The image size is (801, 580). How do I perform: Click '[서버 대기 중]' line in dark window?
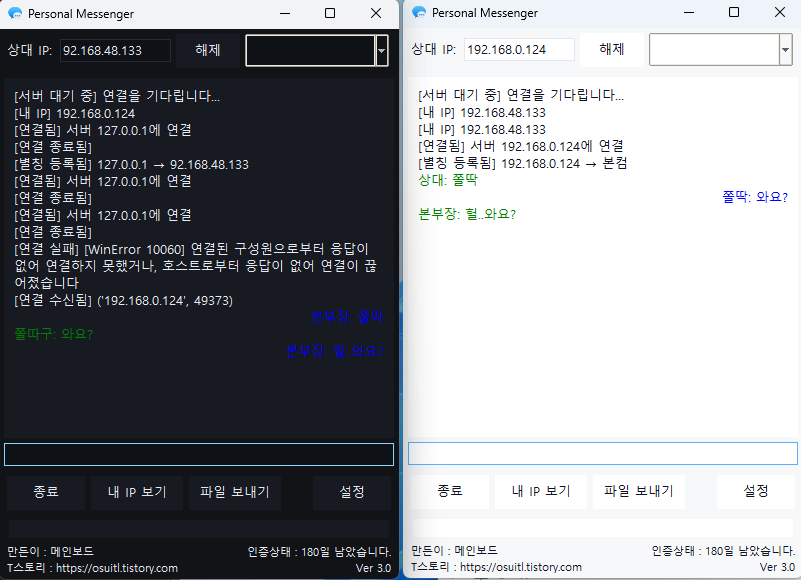click(x=117, y=96)
